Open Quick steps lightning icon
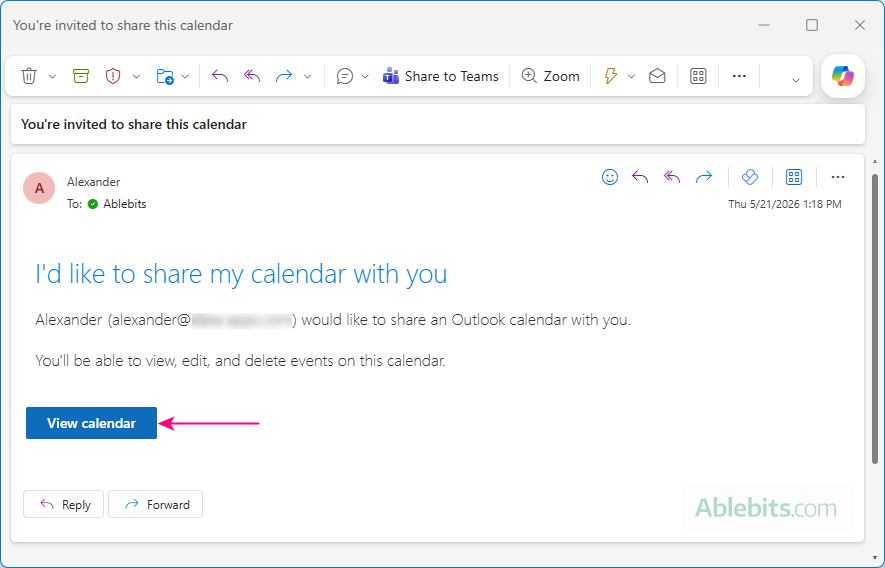 (x=611, y=76)
